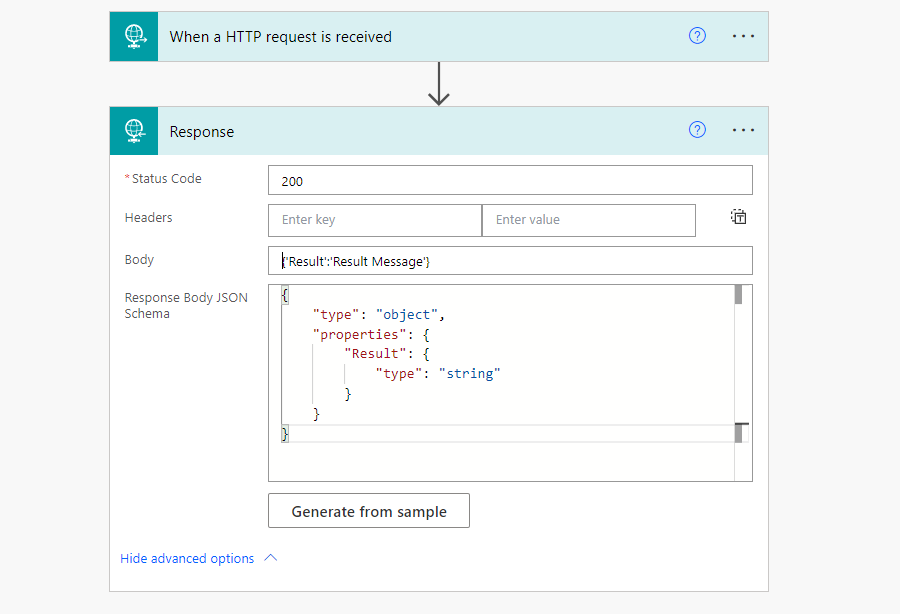This screenshot has width=900, height=614.
Task: Open the HTTP request trigger ellipsis menu
Action: [743, 36]
